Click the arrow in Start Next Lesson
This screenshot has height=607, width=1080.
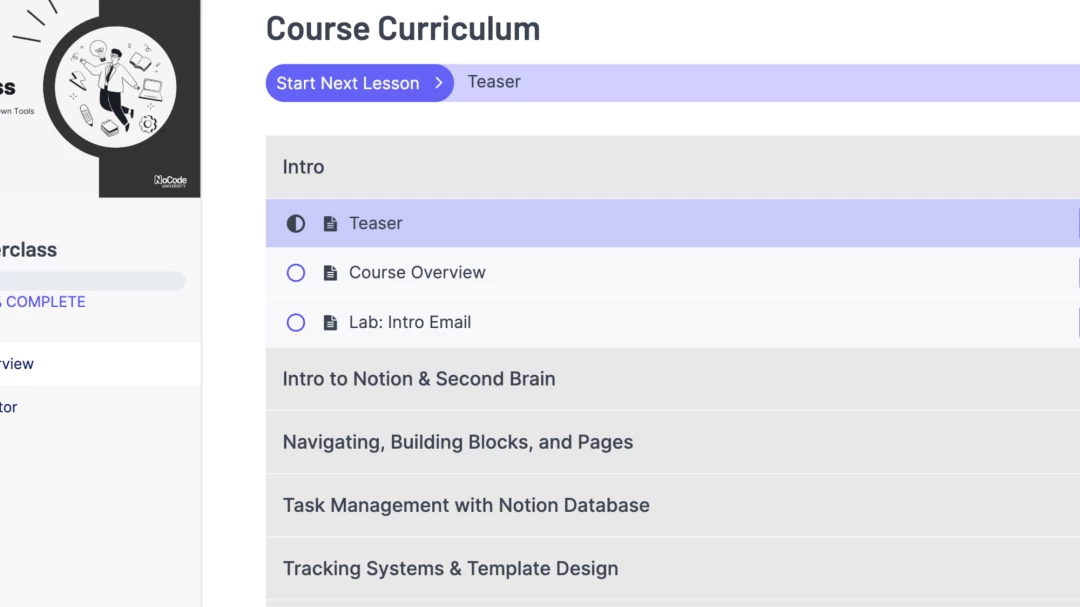point(438,83)
